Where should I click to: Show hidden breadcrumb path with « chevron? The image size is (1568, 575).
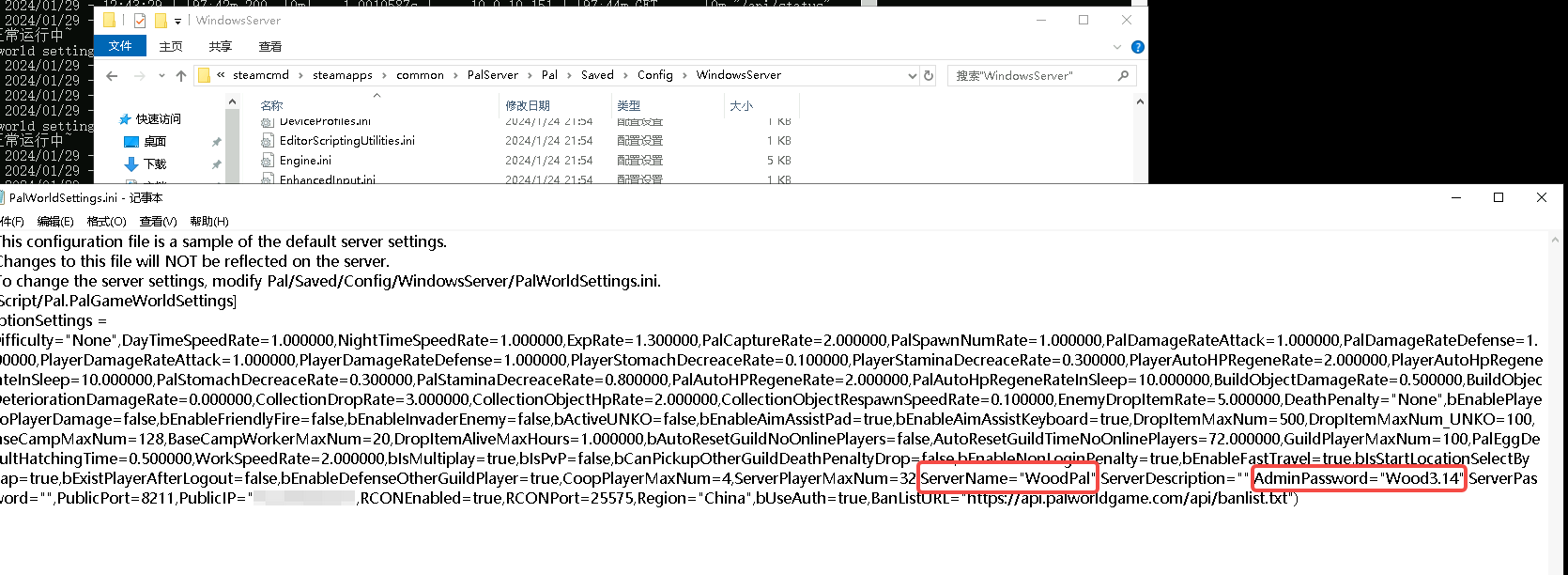click(221, 75)
